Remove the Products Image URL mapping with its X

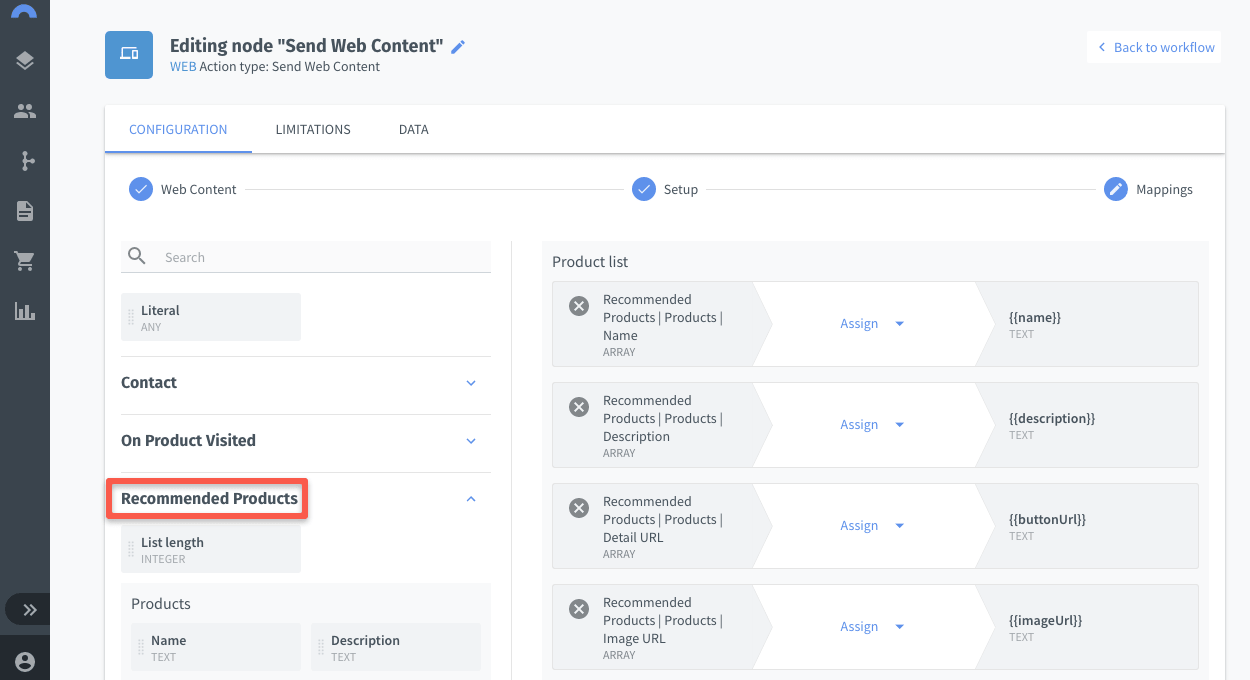pyautogui.click(x=579, y=609)
